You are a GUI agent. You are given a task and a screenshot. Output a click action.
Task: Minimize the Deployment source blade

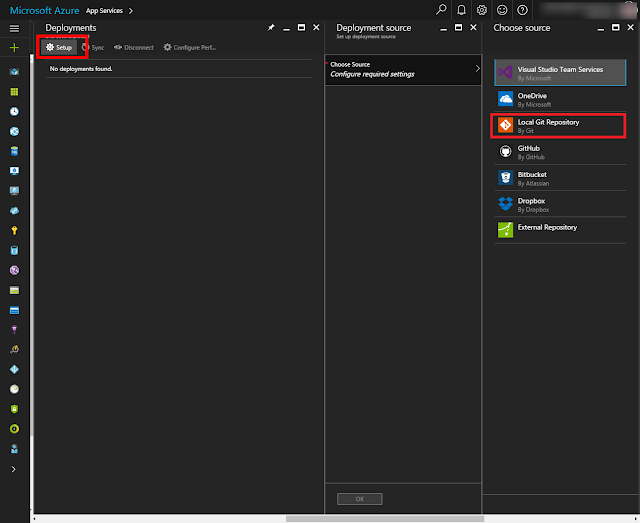tap(444, 29)
